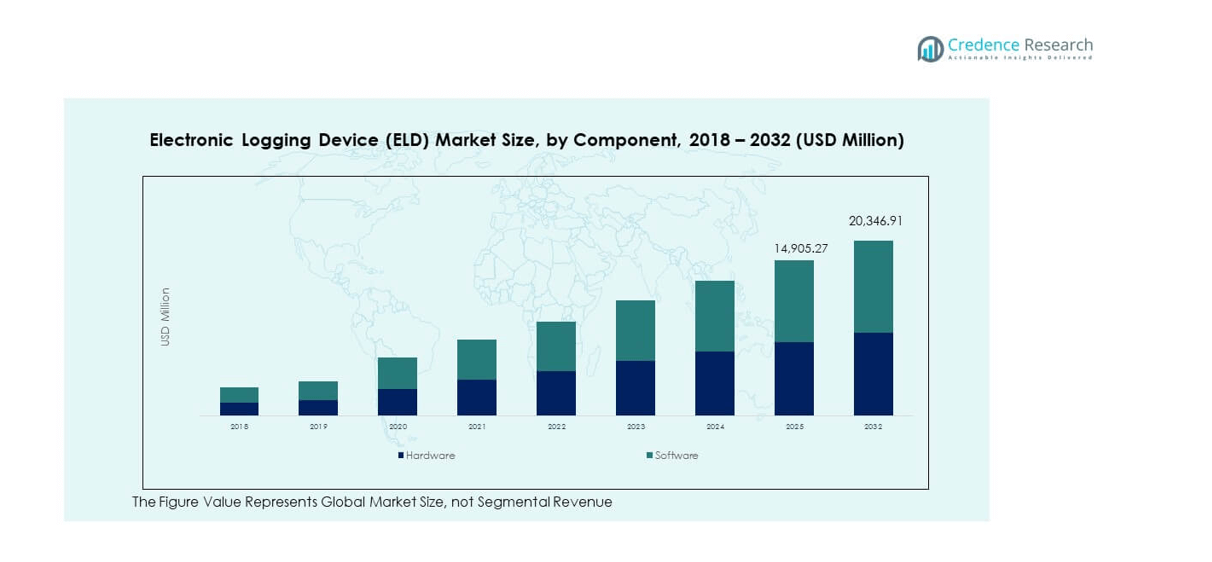Click the Software segment of the 2023 bar
The width and height of the screenshot is (1212, 562).
coord(635,330)
